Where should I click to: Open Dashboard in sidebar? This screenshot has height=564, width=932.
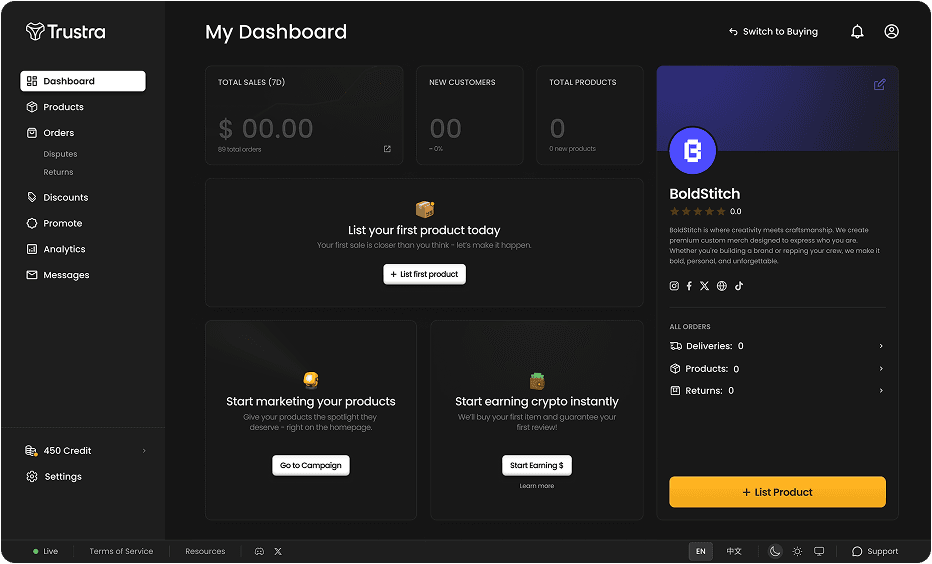(83, 81)
